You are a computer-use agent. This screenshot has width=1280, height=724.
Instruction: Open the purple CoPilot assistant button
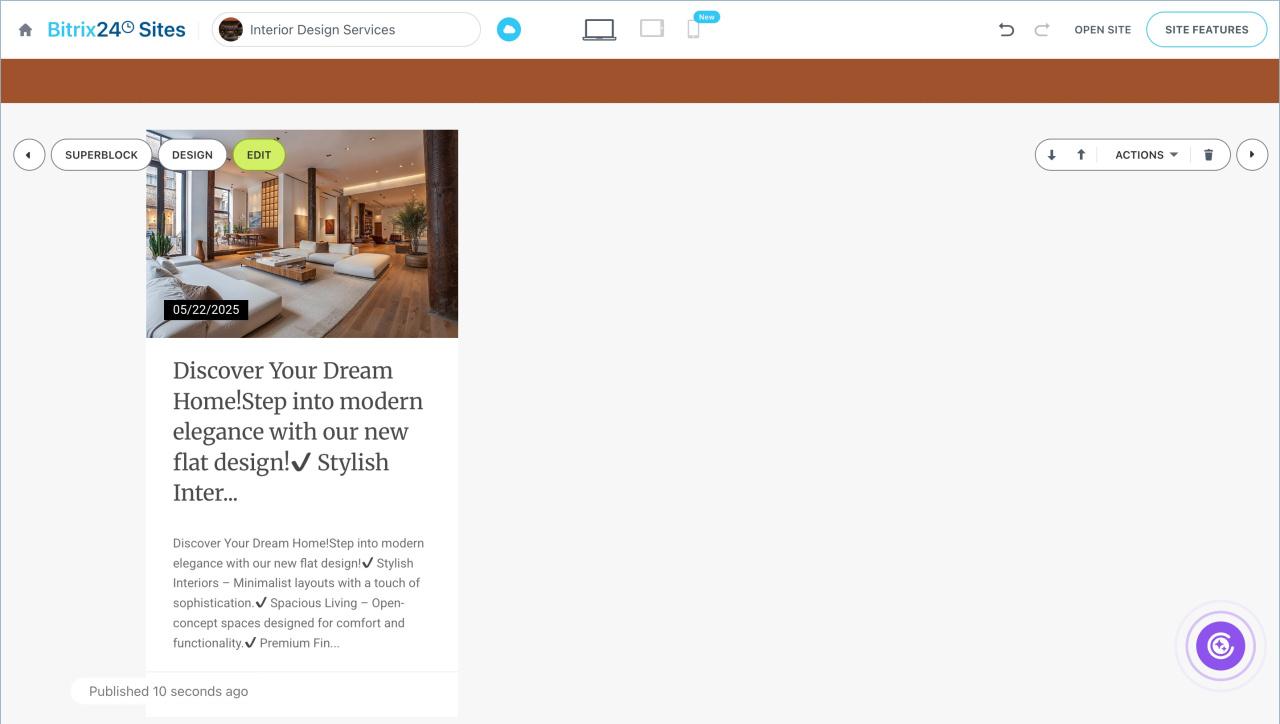pyautogui.click(x=1221, y=645)
